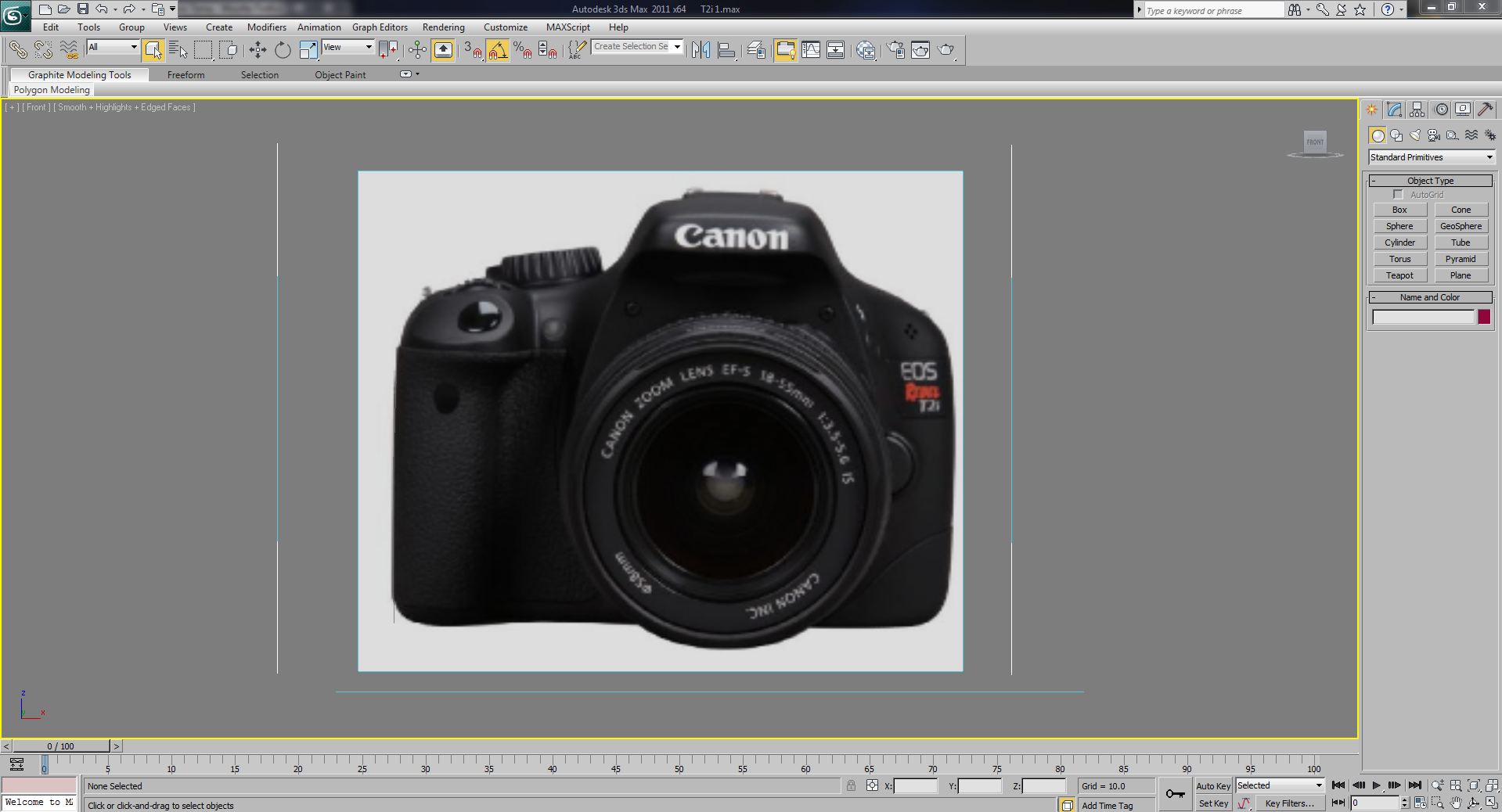Select the Lights creation category
The image size is (1502, 812).
pyautogui.click(x=1415, y=135)
